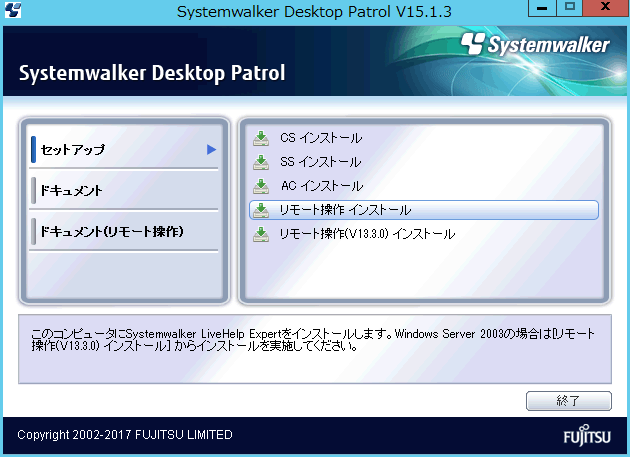Click the 終了 button to exit

pos(569,401)
